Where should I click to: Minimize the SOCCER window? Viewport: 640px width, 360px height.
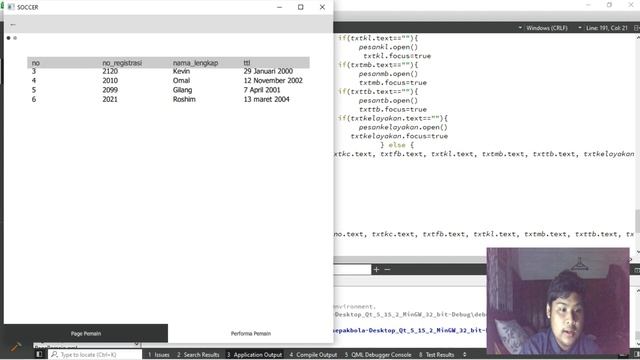(279, 7)
